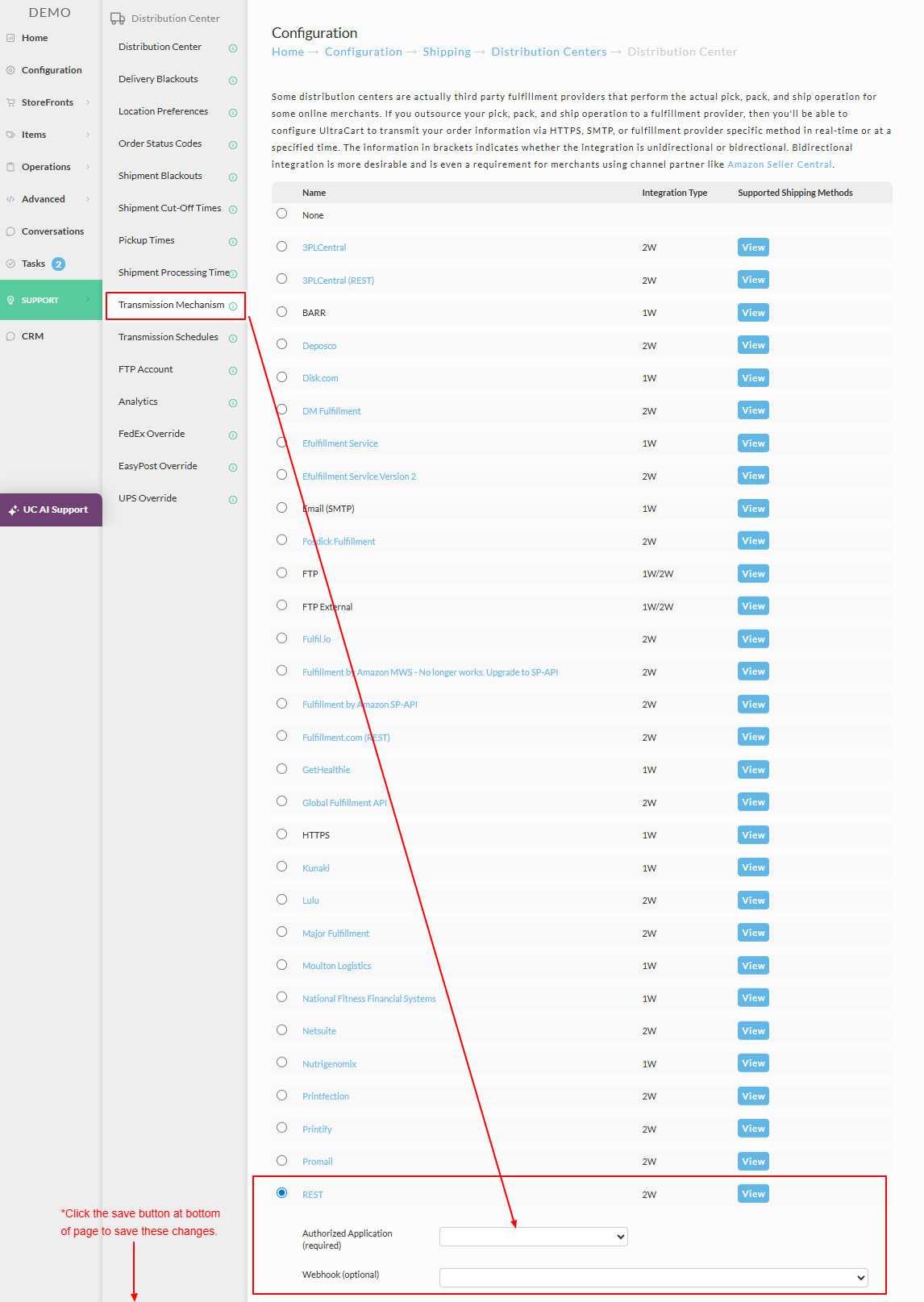Image resolution: width=924 pixels, height=1302 pixels.
Task: Open the Authorized Application dropdown
Action: (x=533, y=1237)
